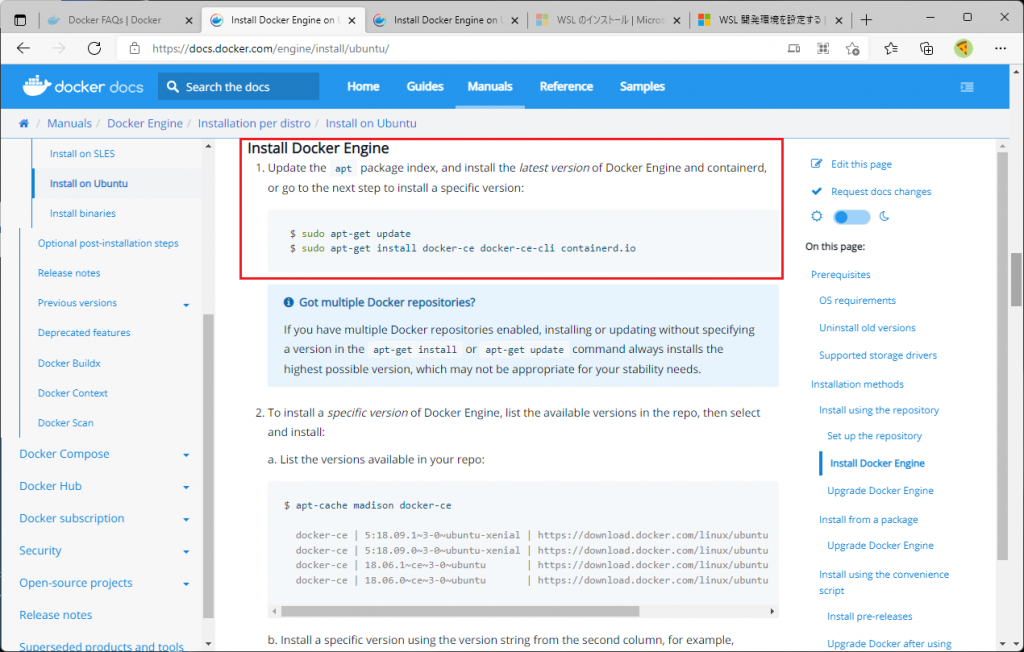1024x652 pixels.
Task: Expand the Security section
Action: point(186,551)
